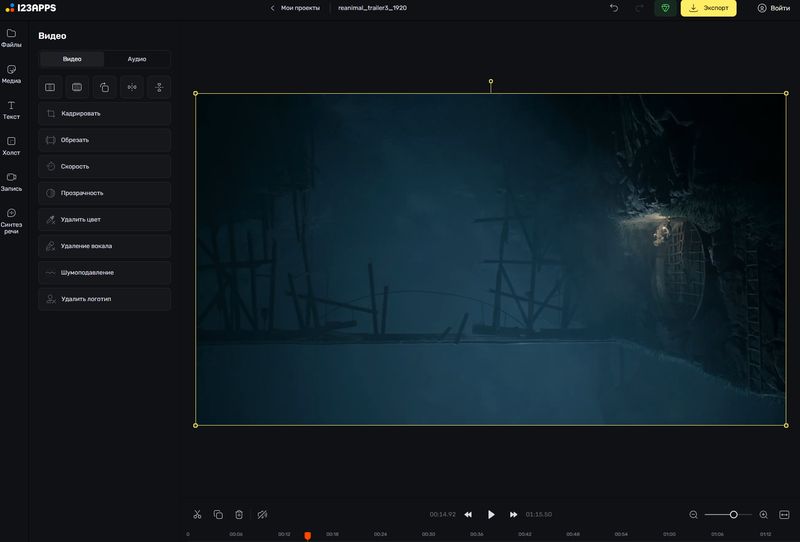The image size is (800, 542).
Task: Zoom out the timeline with minus magnifier
Action: (x=693, y=514)
